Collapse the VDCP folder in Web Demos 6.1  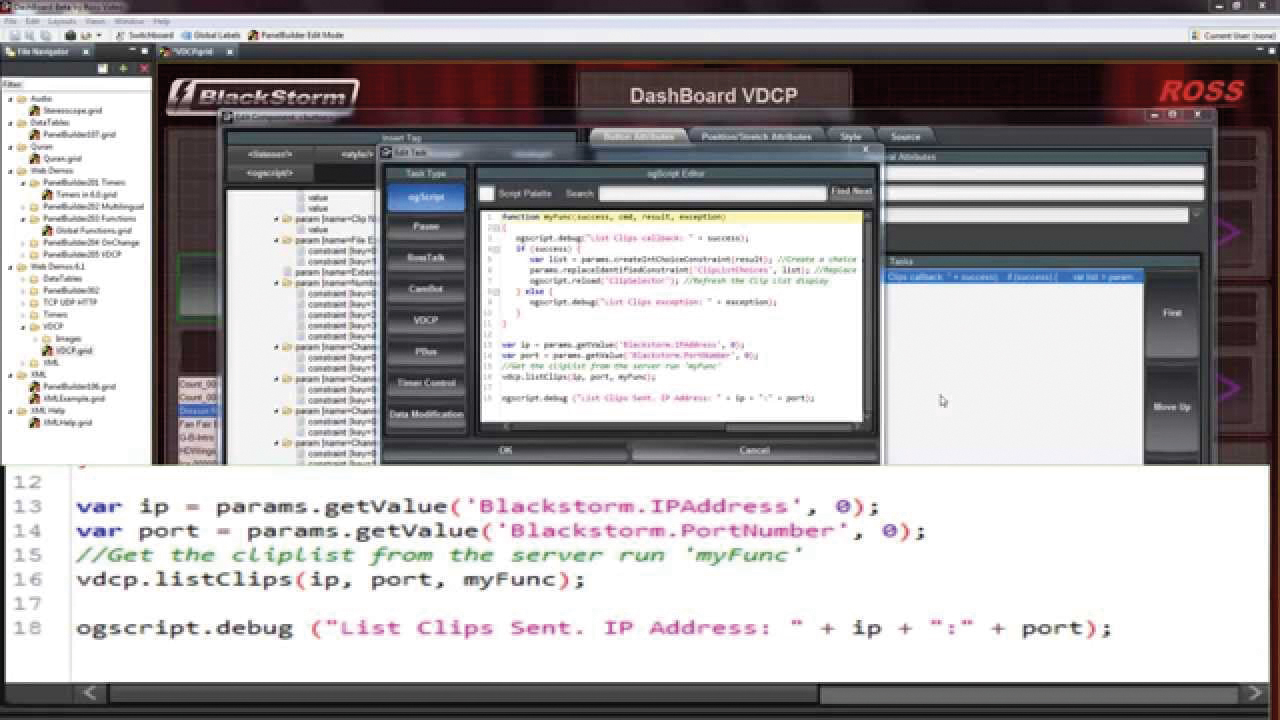pyautogui.click(x=23, y=327)
